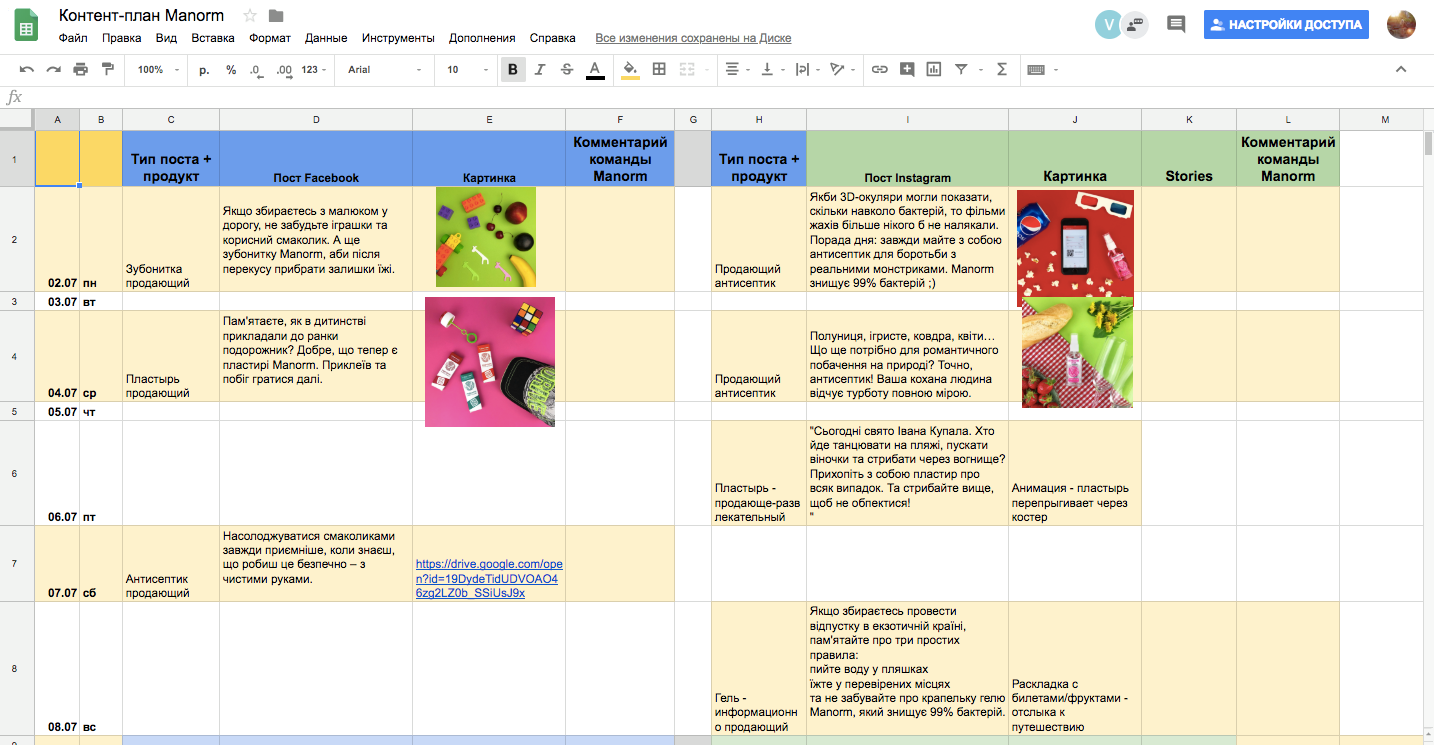Click the merge cells icon
This screenshot has height=745, width=1434.
point(687,69)
